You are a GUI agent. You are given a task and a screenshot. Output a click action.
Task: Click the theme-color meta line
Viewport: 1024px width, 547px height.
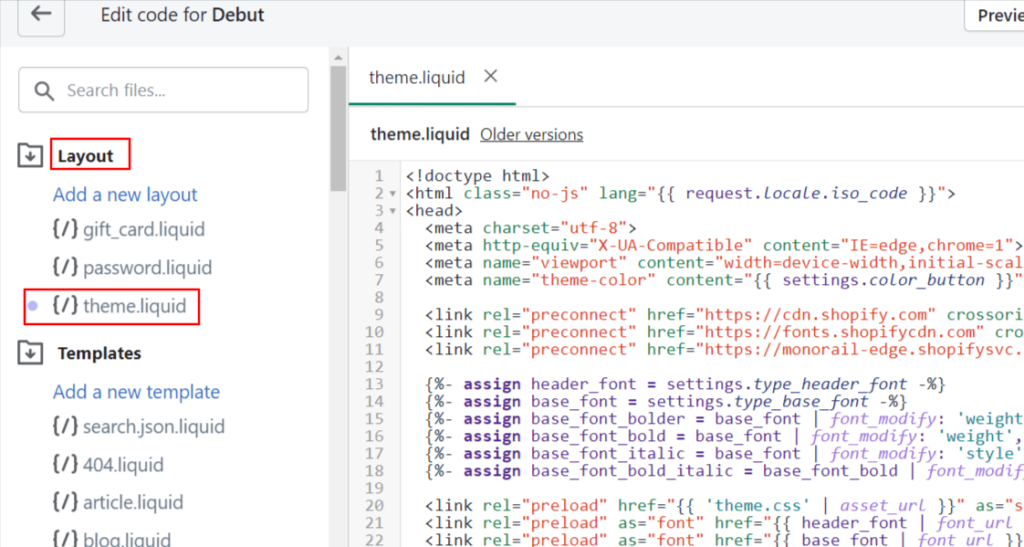pyautogui.click(x=723, y=281)
